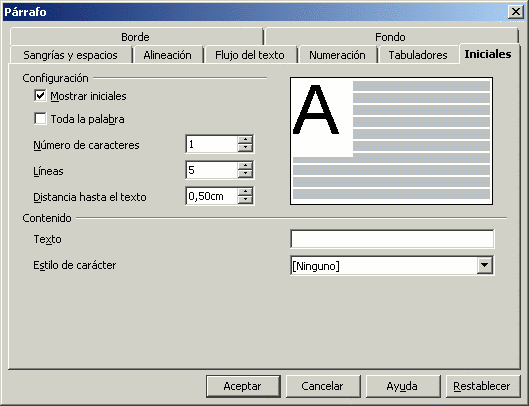Open the Tabuladores tab

click(x=418, y=55)
